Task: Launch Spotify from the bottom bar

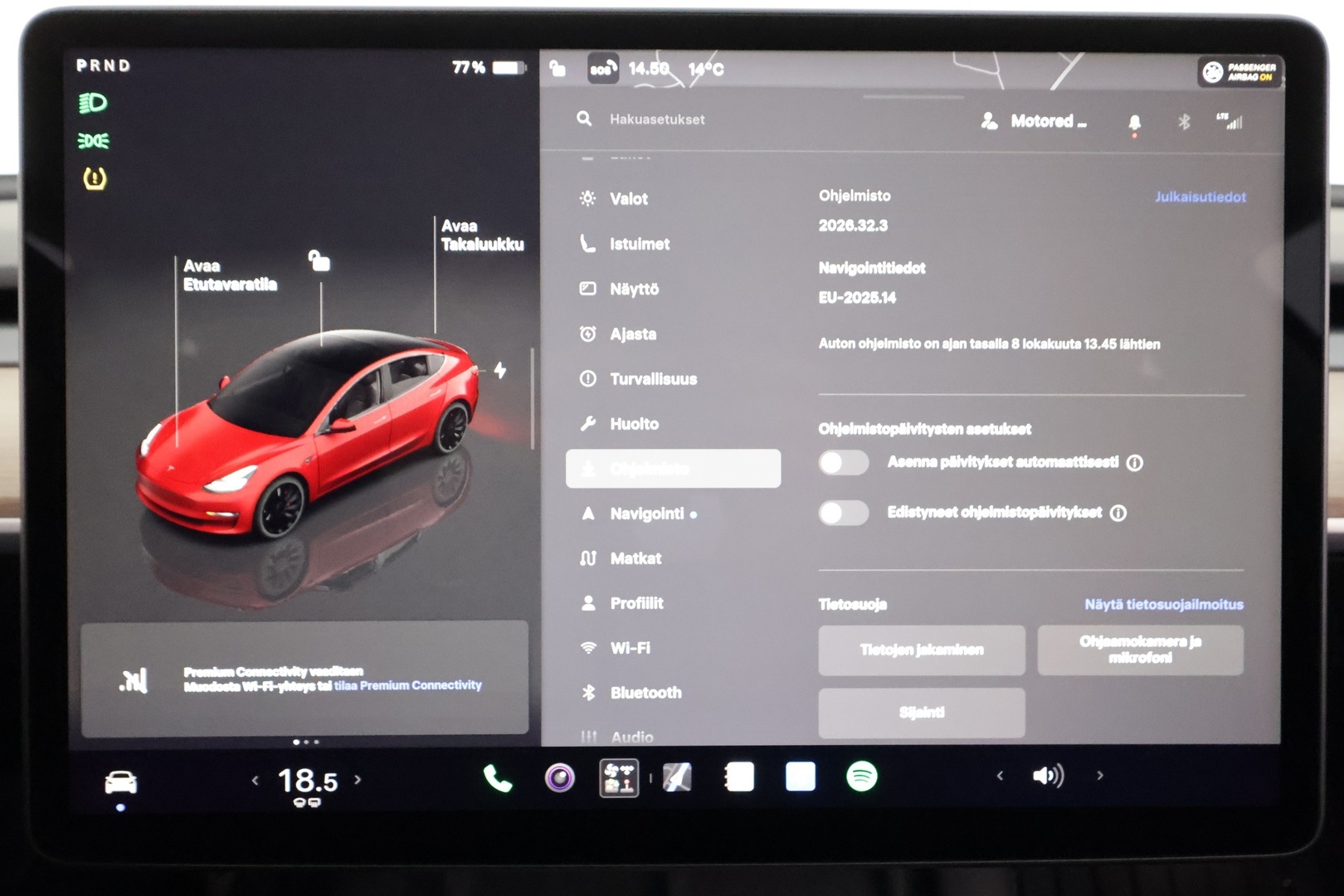Action: coord(862,777)
